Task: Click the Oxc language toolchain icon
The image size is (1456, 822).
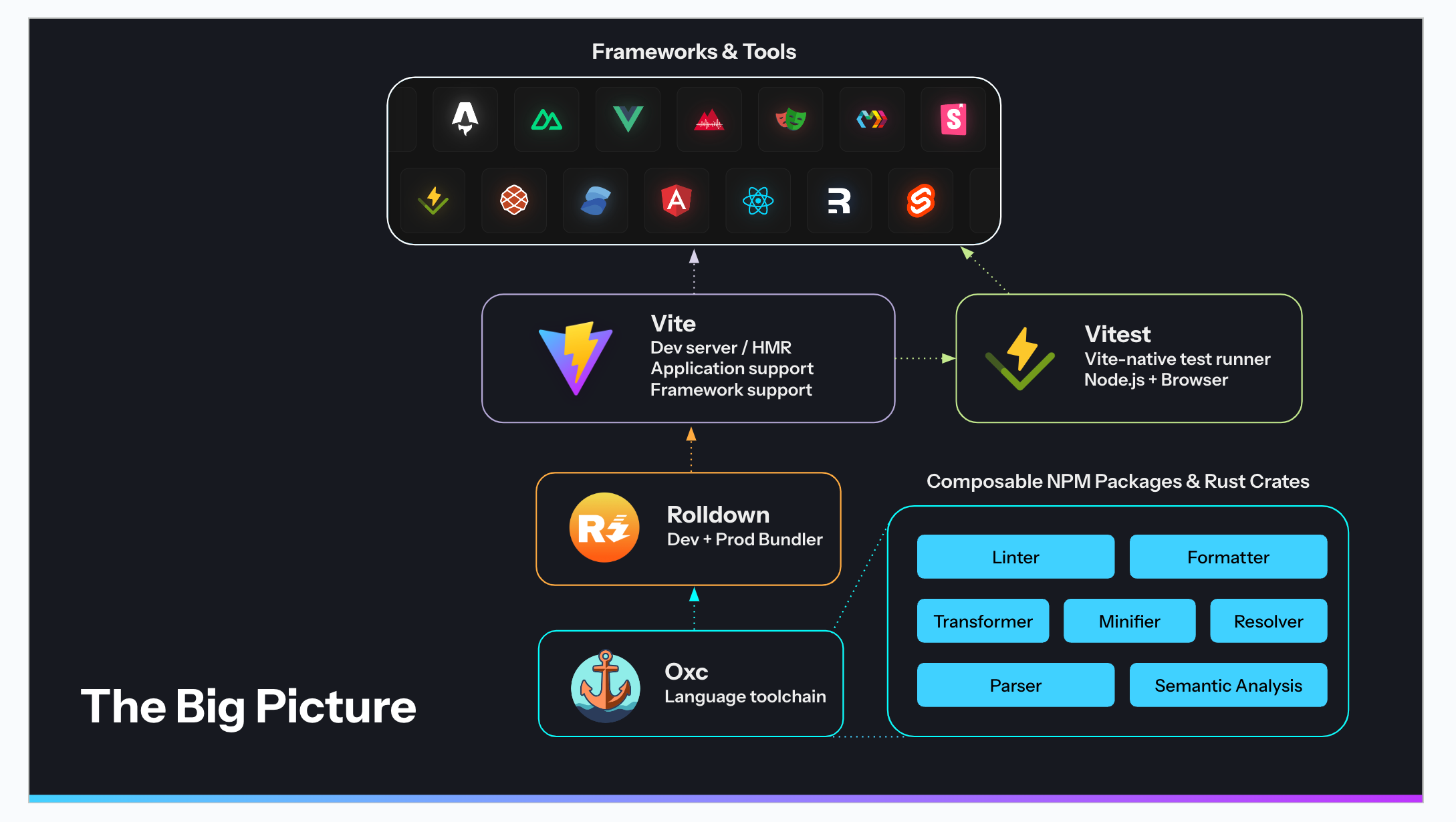Action: click(614, 684)
